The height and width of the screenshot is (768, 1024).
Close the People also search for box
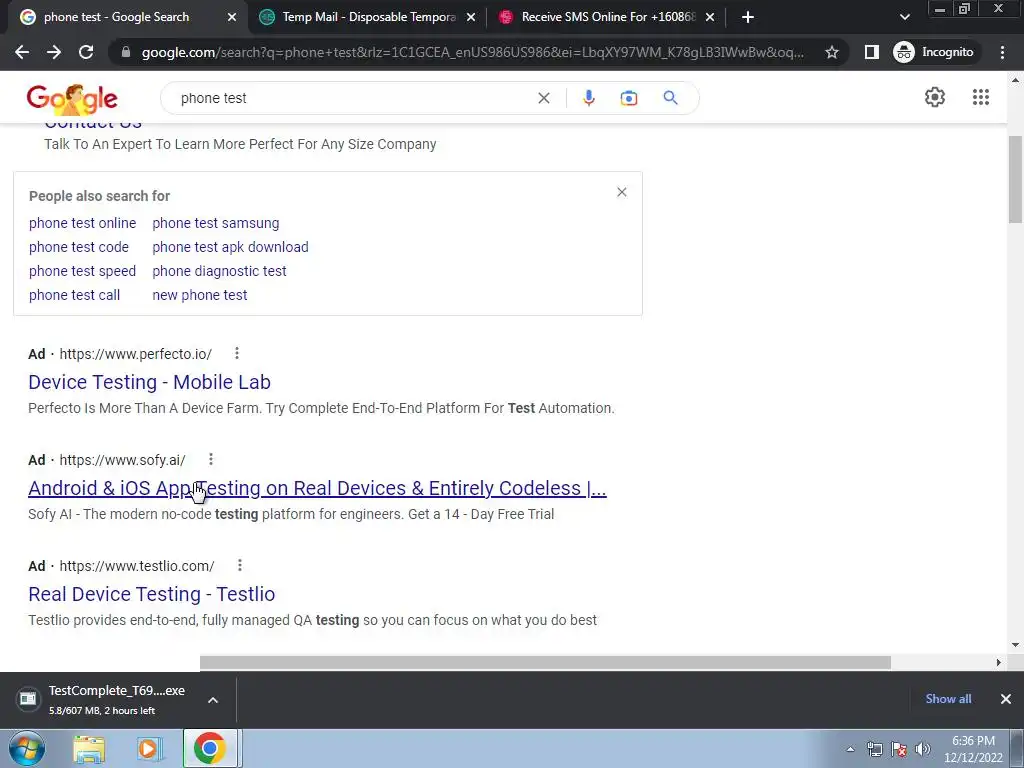tap(622, 192)
